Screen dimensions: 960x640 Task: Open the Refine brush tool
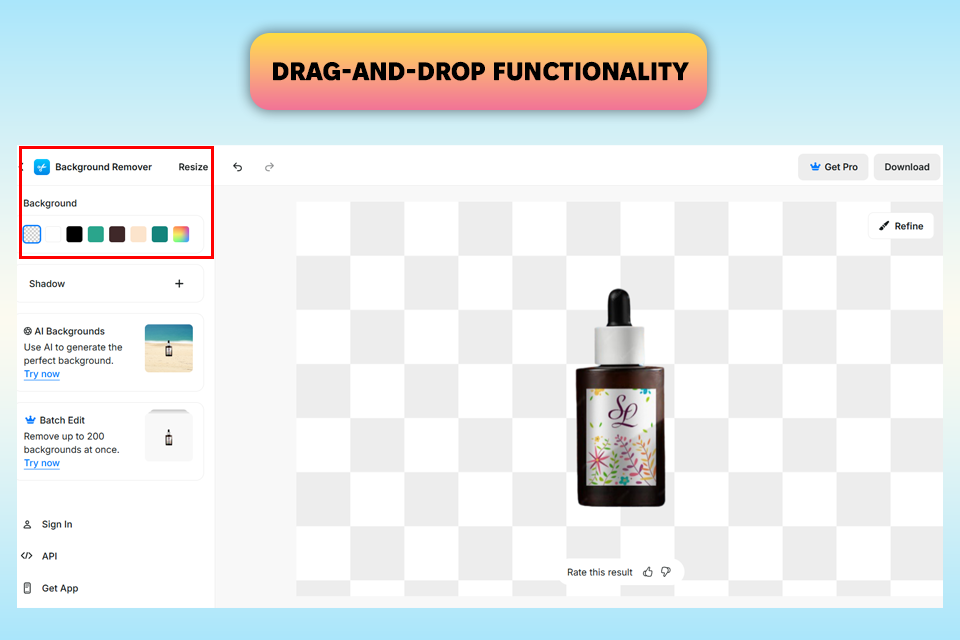click(901, 226)
